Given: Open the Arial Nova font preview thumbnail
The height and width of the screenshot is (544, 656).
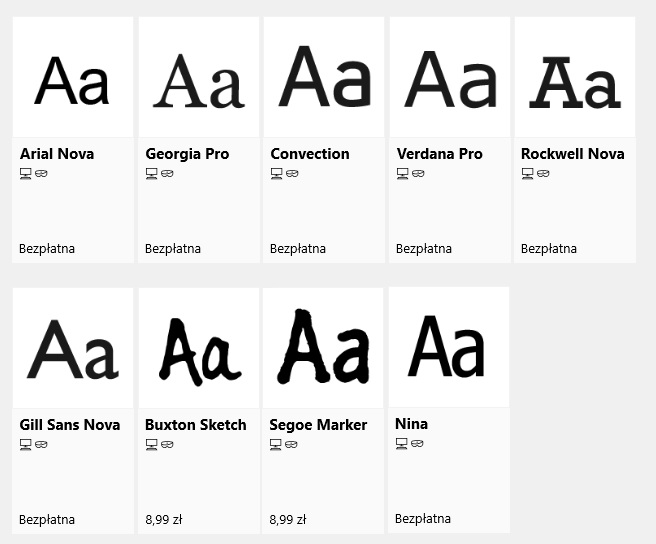Looking at the screenshot, I should 72,78.
